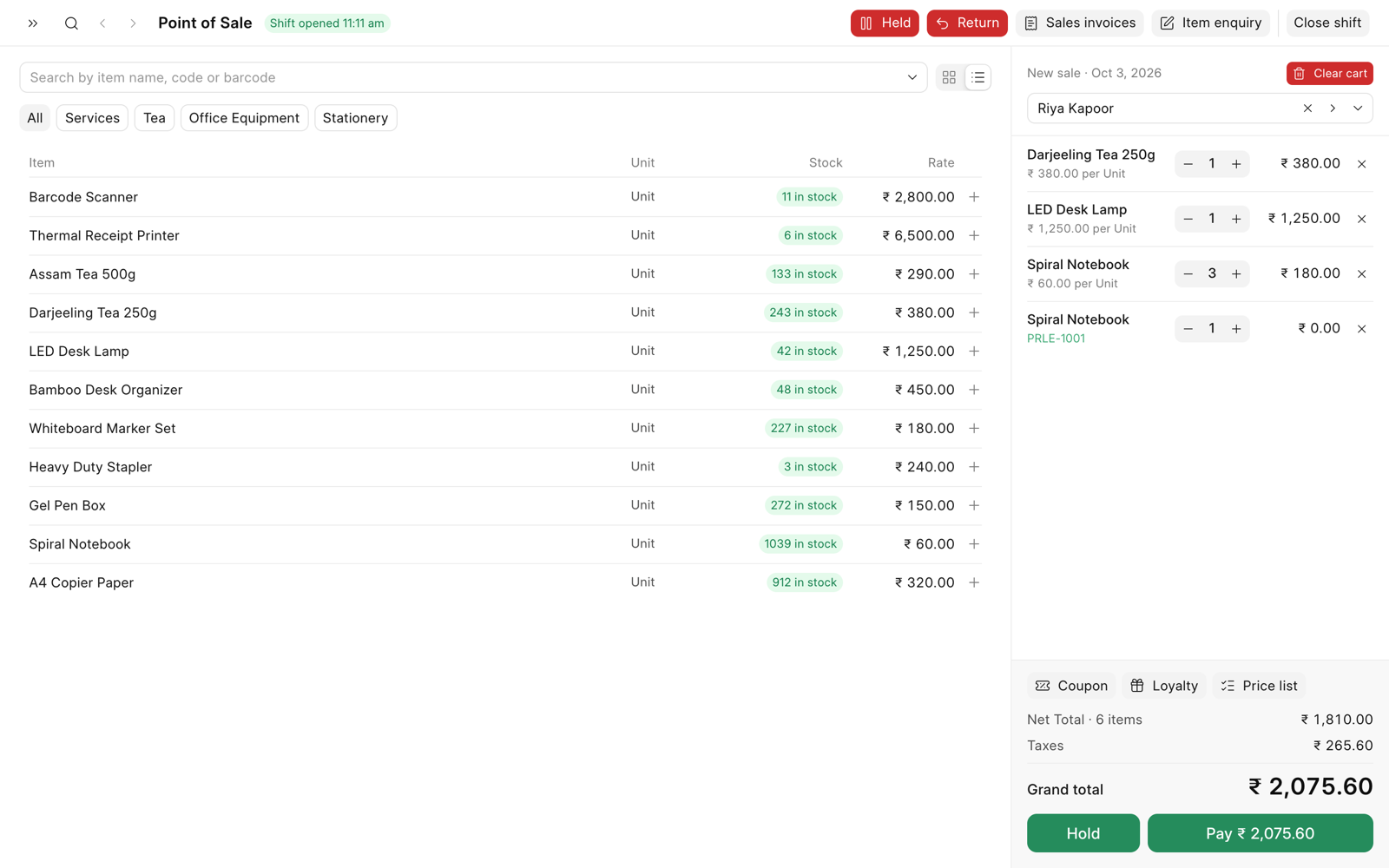Close shift
This screenshot has width=1389, height=868.
1327,23
